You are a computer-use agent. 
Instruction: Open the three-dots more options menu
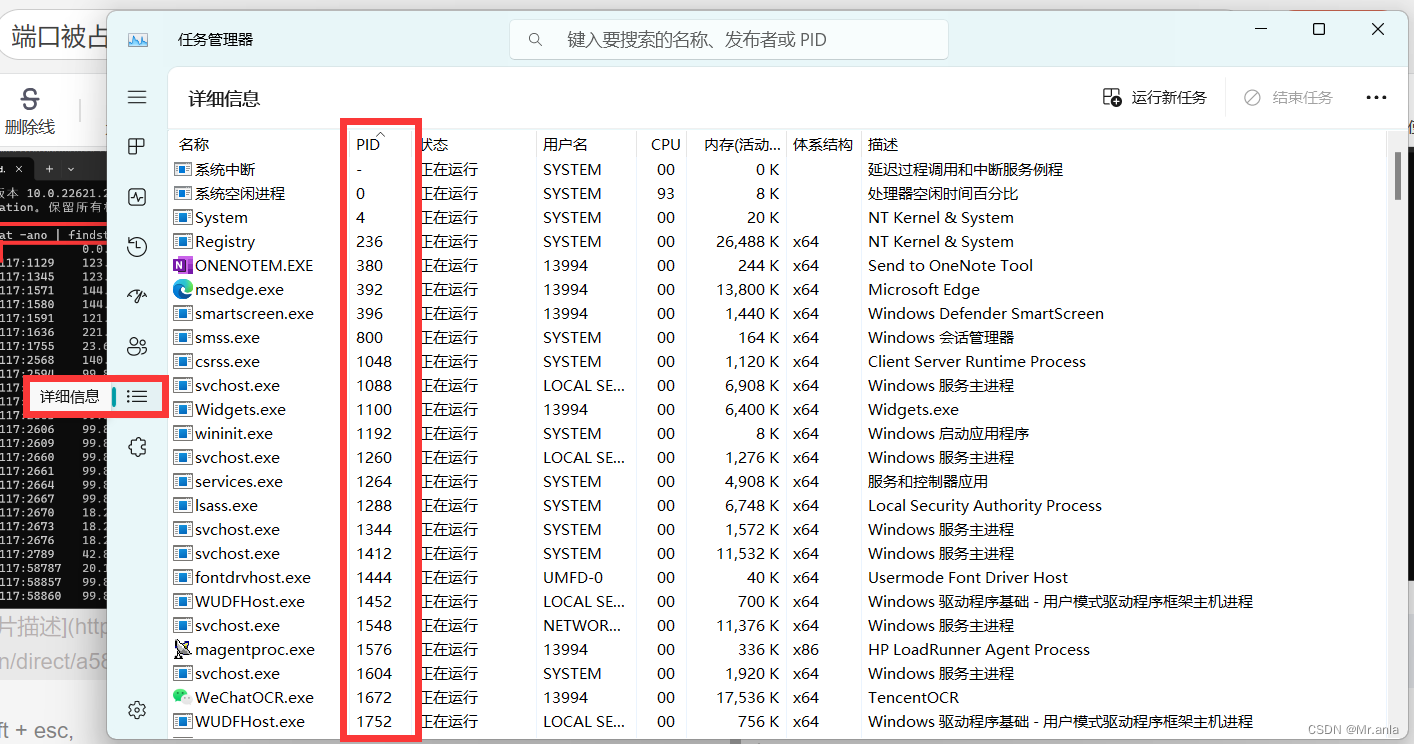tap(1376, 98)
